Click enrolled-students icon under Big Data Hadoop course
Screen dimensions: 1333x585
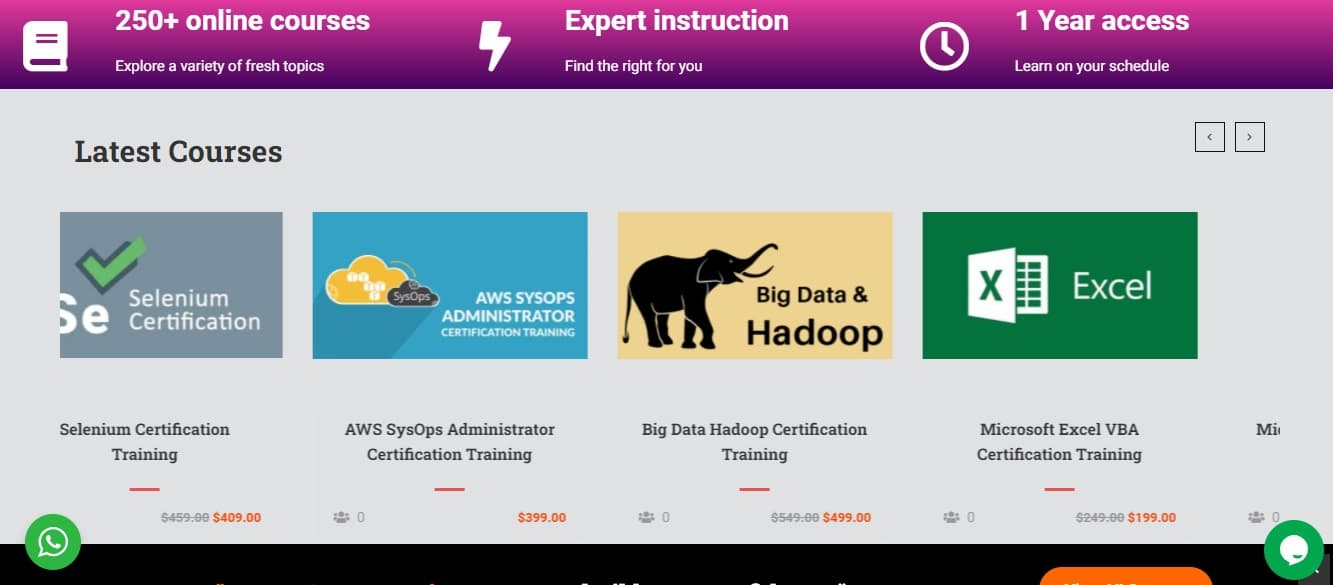(x=646, y=517)
